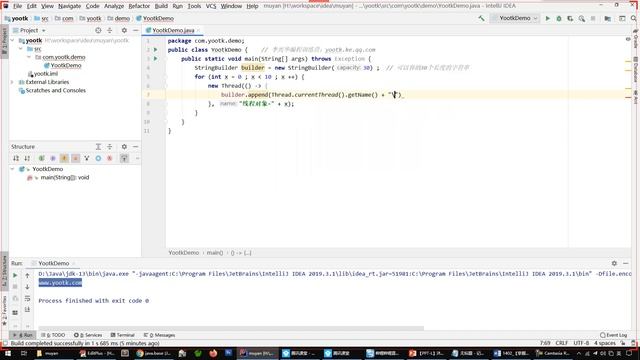
Task: Collapse the com.yootk.demo package node
Action: (x=29, y=57)
